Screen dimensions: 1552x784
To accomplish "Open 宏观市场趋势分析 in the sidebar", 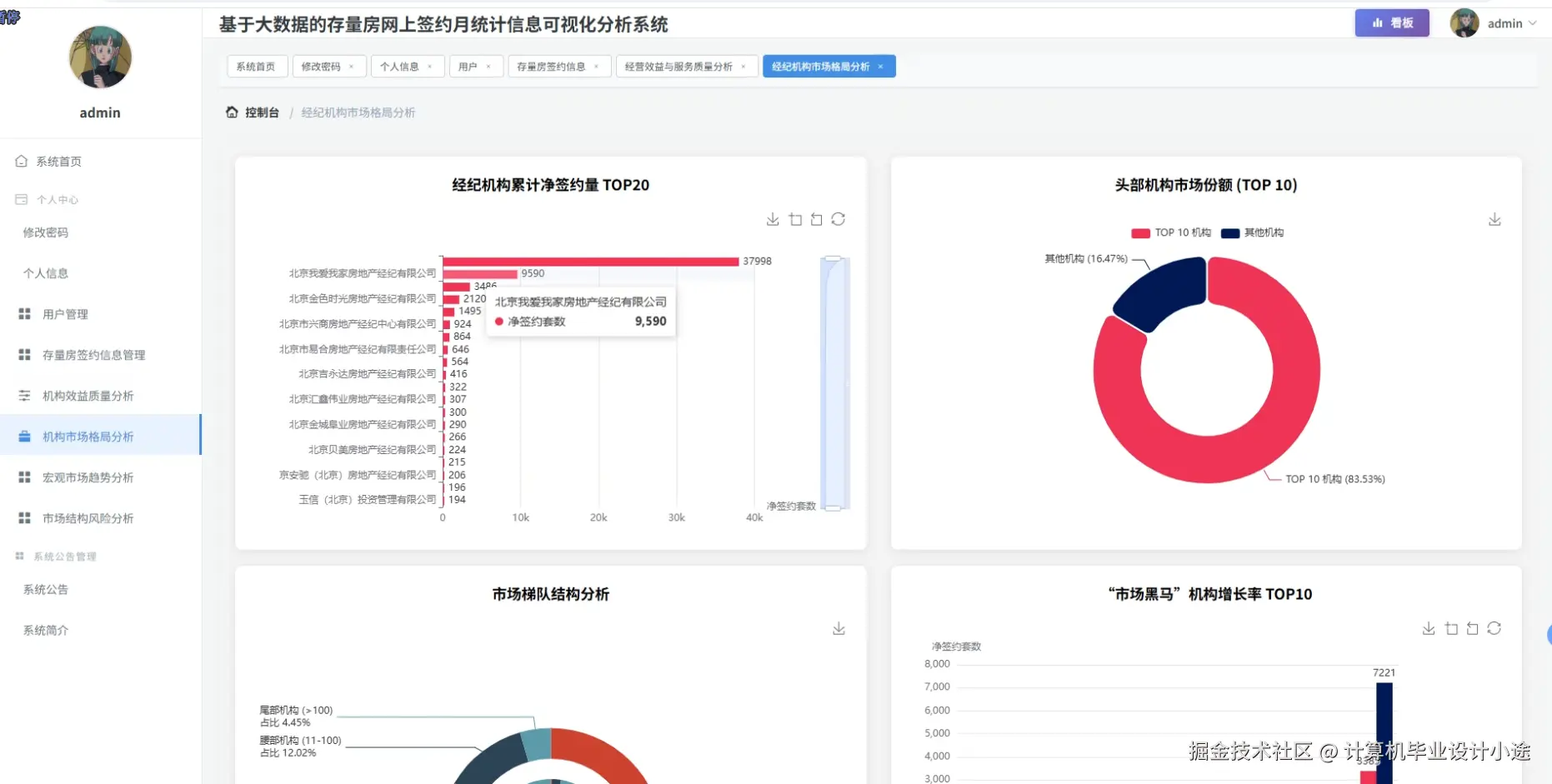I will tap(88, 477).
